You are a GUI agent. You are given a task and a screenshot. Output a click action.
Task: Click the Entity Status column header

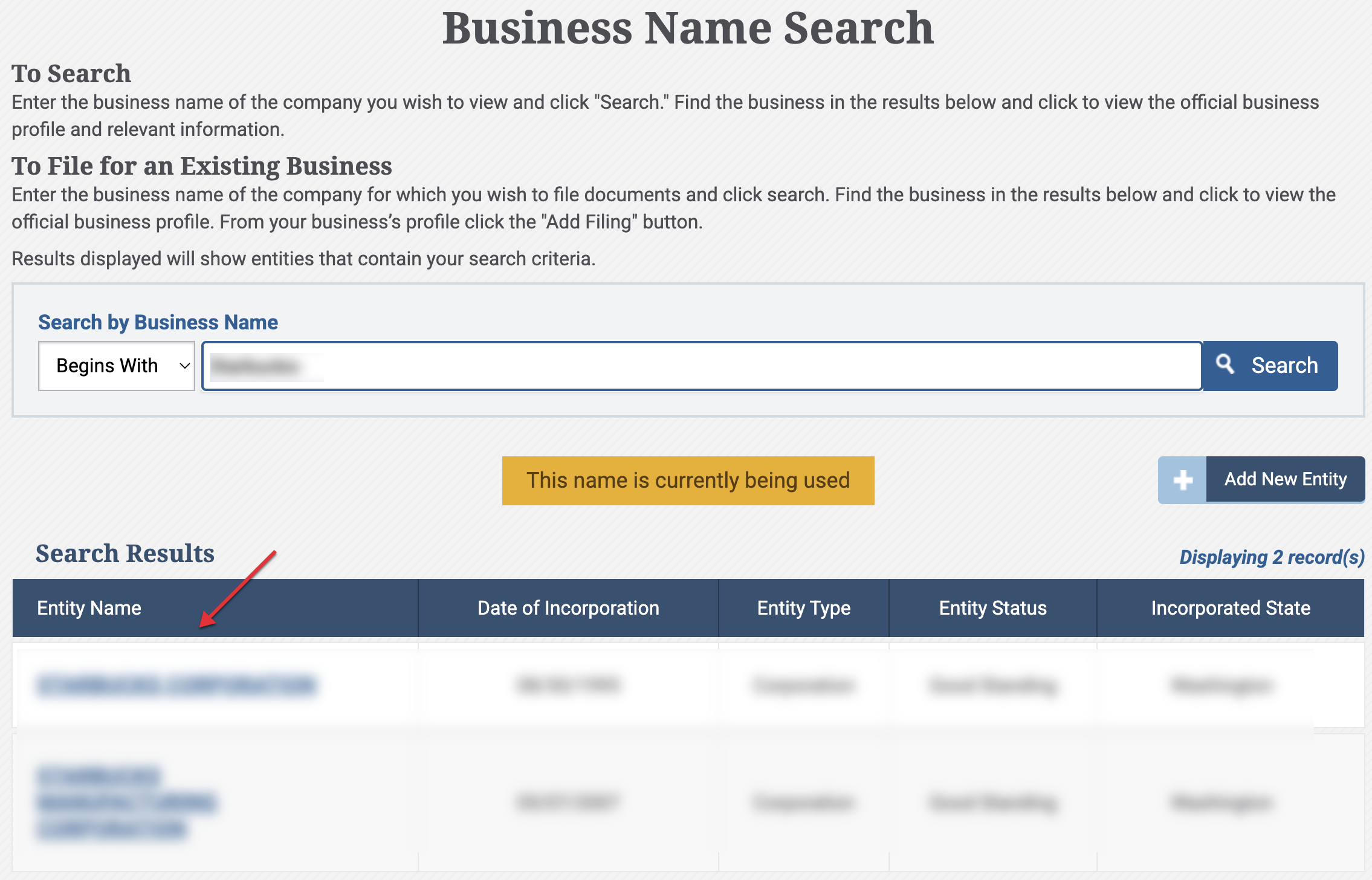click(992, 608)
